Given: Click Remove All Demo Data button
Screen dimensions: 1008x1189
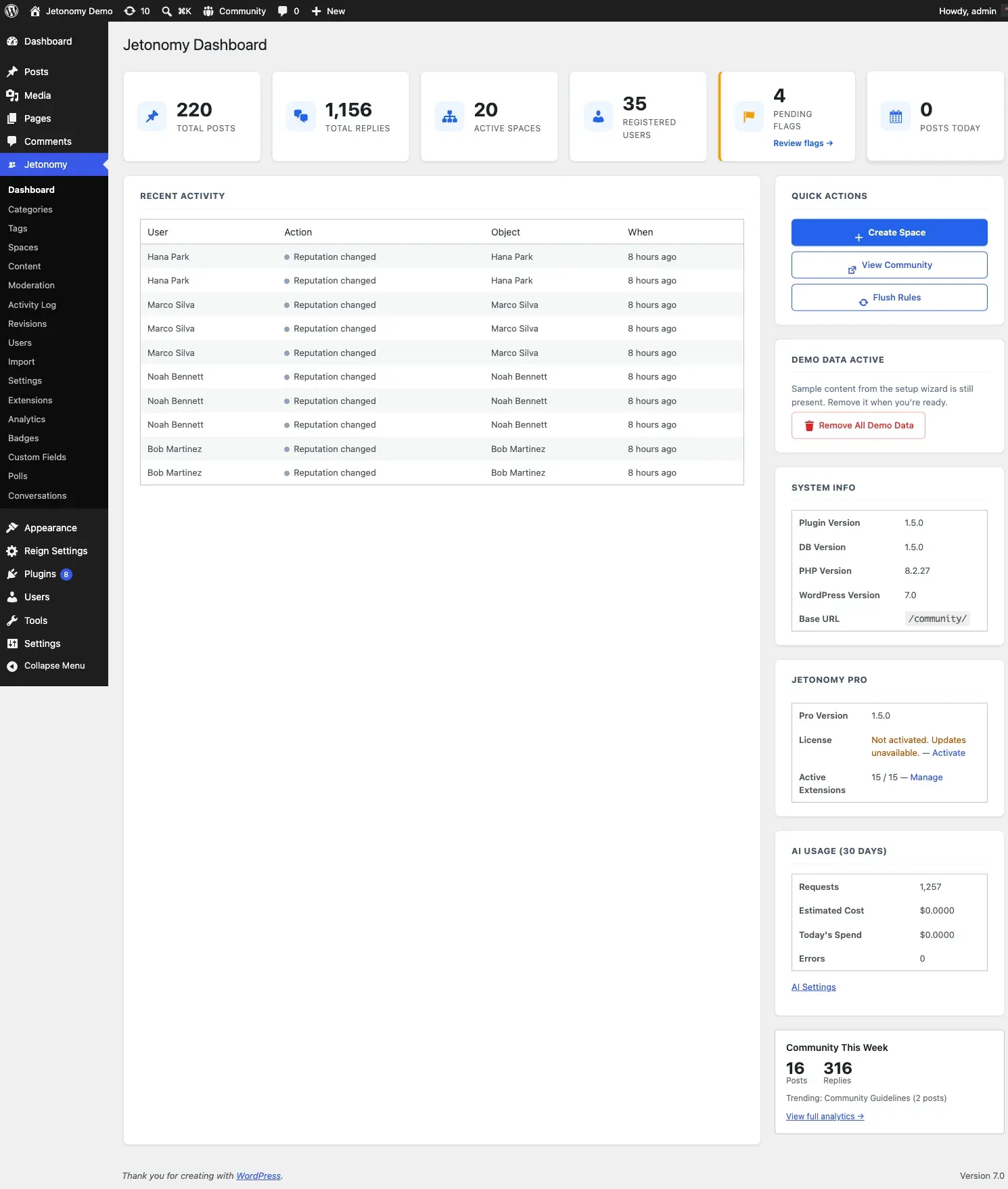Looking at the screenshot, I should 858,426.
